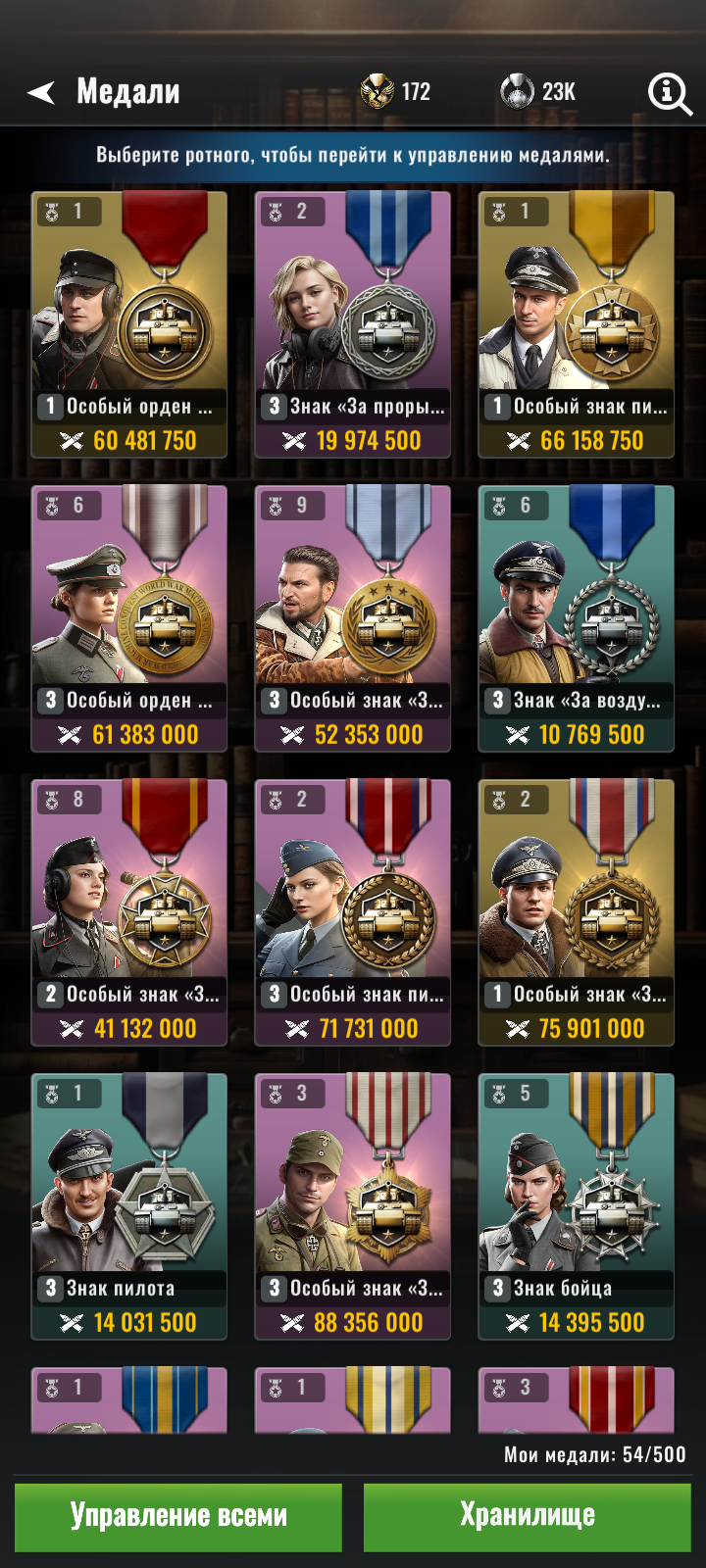This screenshot has height=1568, width=706.
Task: Tap the silver medal currency icon showing 23K
Action: coord(517,91)
